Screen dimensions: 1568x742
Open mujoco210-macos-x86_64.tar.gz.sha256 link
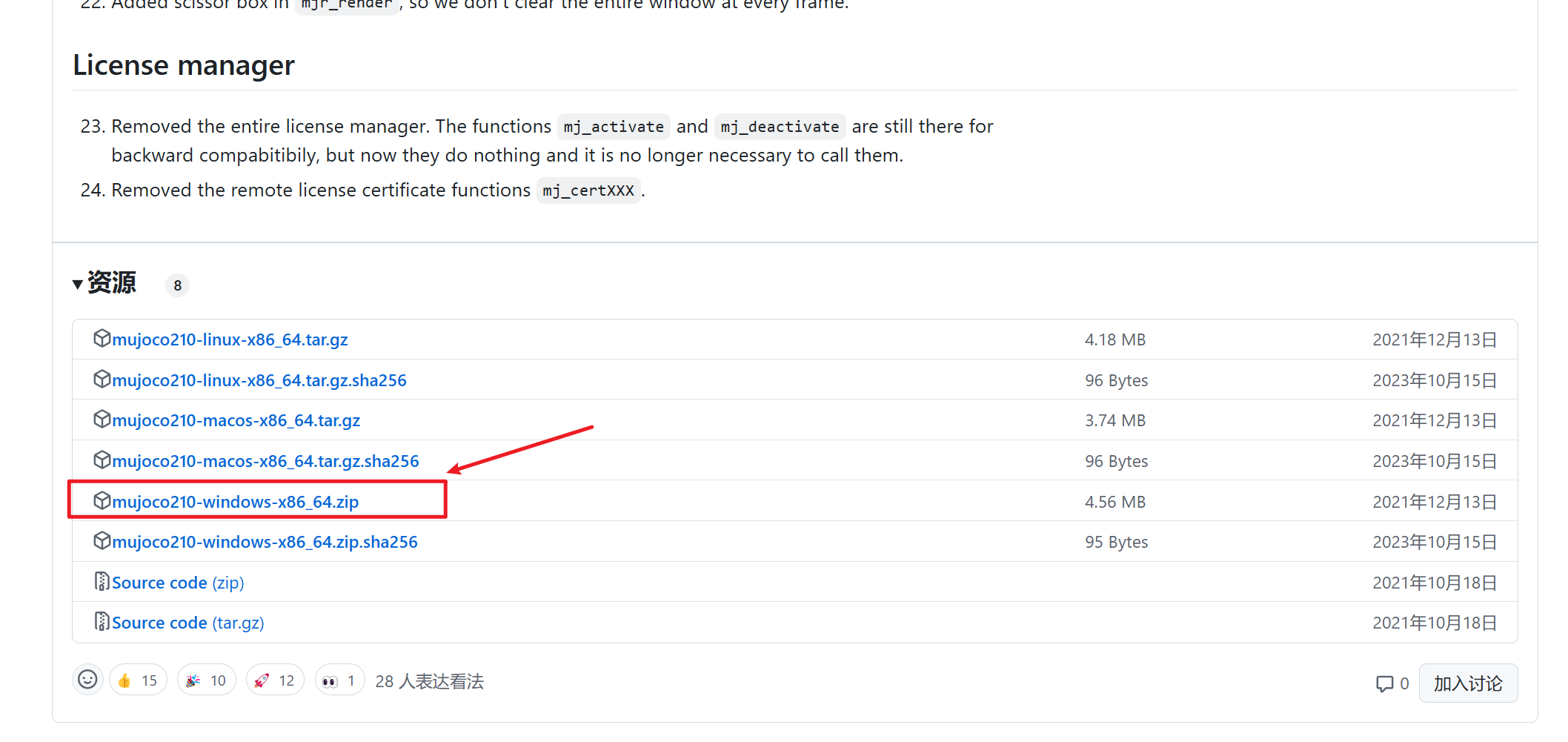pyautogui.click(x=266, y=461)
